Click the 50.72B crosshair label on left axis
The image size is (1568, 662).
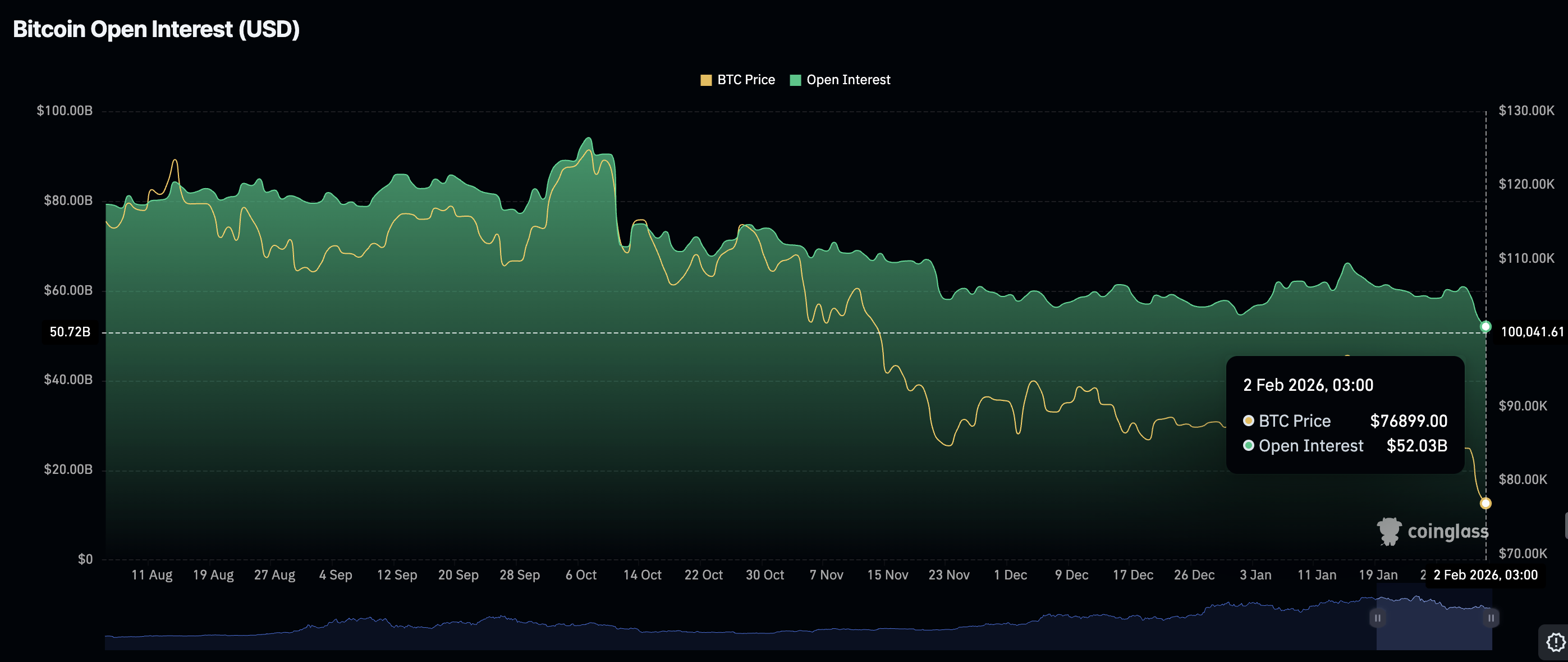point(70,332)
